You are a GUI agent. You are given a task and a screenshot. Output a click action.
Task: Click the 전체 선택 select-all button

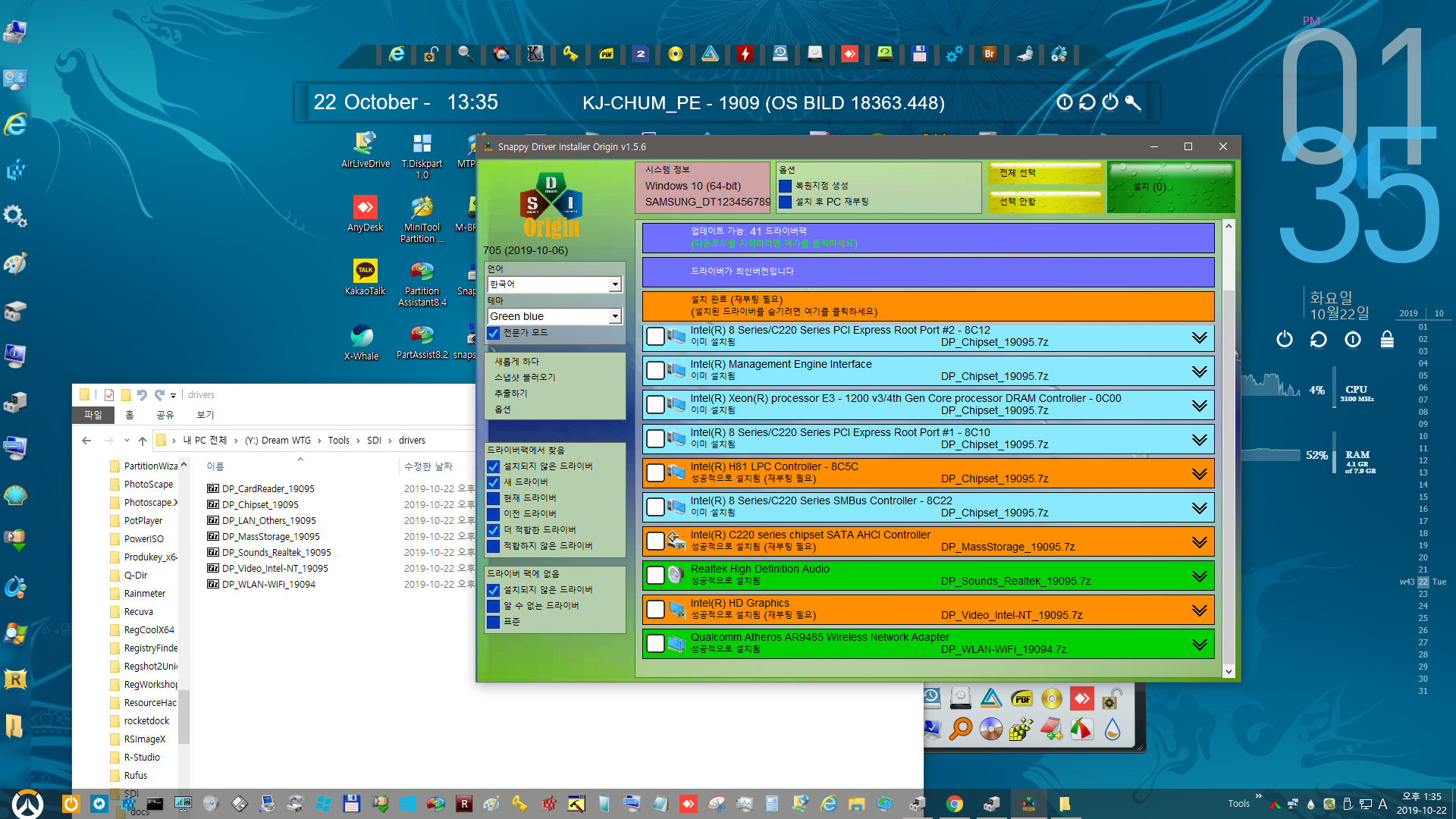(1046, 173)
